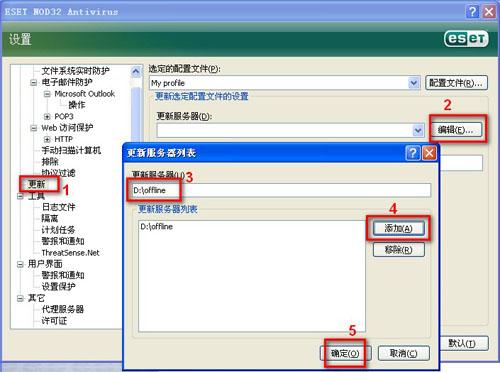
Task: Collapse the Microsoft Outlook tree node
Action: click(x=47, y=94)
